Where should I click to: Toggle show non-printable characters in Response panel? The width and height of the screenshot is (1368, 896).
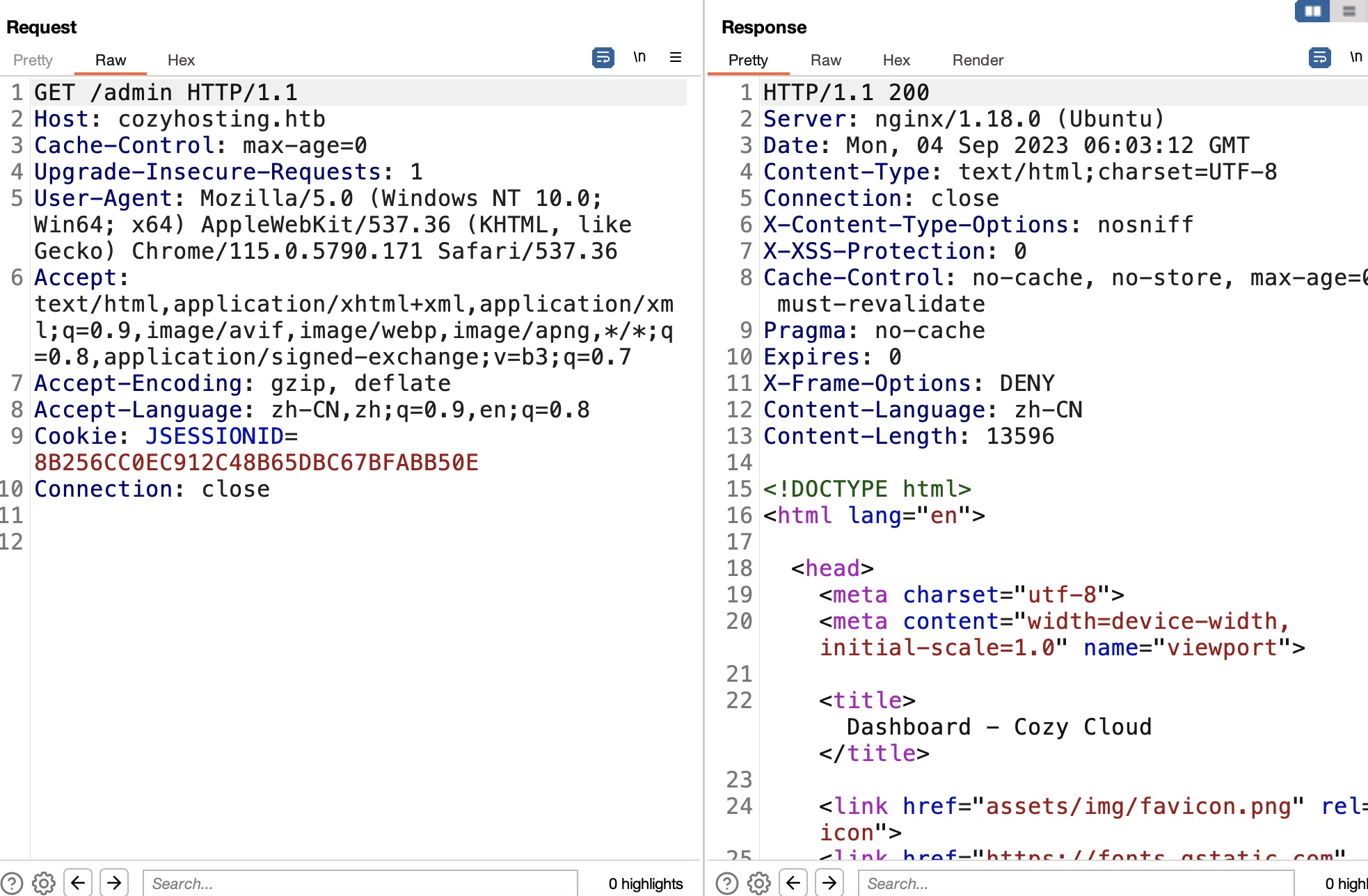click(1355, 58)
